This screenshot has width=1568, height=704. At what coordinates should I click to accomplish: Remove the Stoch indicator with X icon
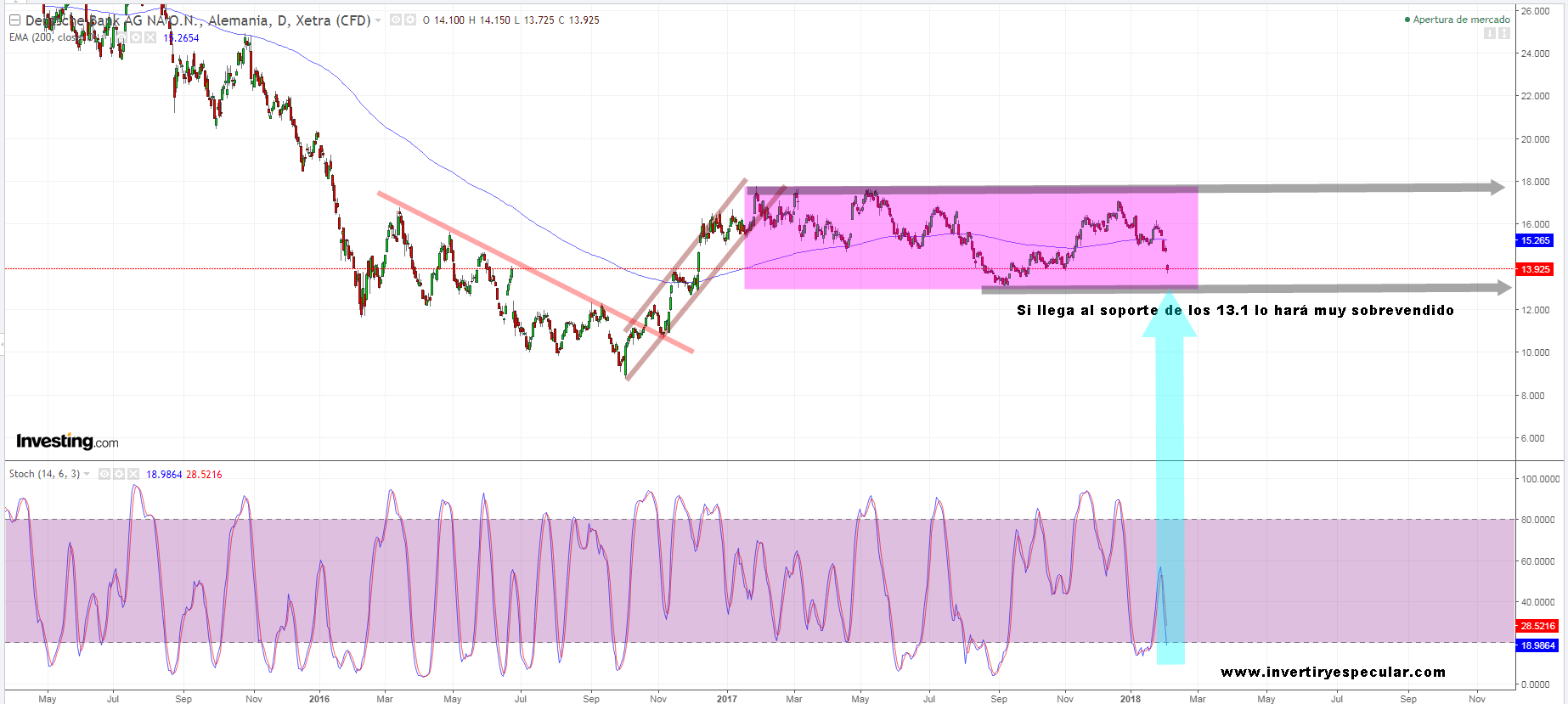pos(133,474)
